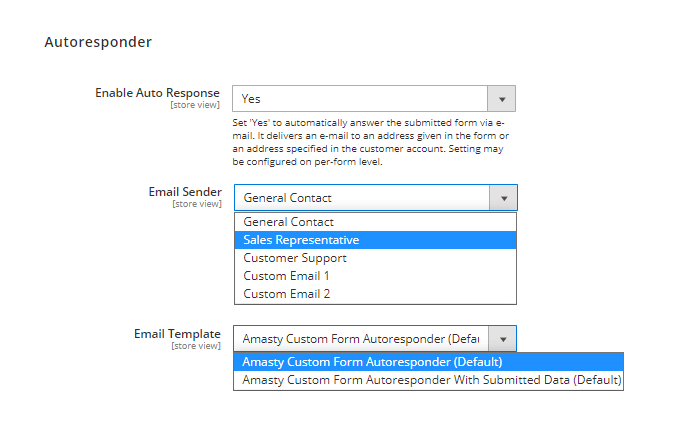Image resolution: width=685 pixels, height=440 pixels.
Task: Click the Enable Auto Response dropdown arrow
Action: coord(501,99)
